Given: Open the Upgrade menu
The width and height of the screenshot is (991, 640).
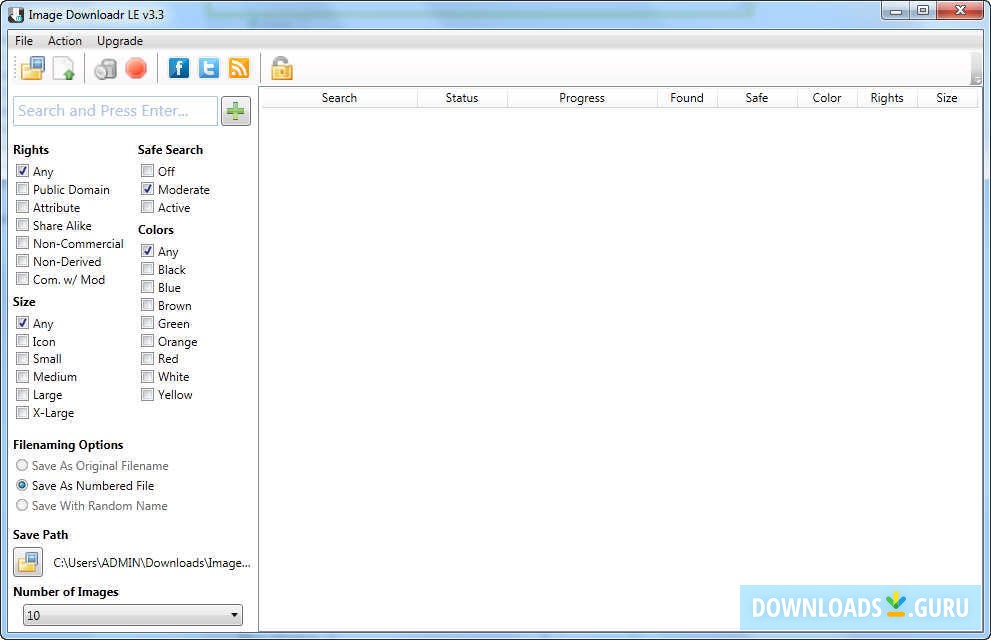Looking at the screenshot, I should click(x=119, y=40).
